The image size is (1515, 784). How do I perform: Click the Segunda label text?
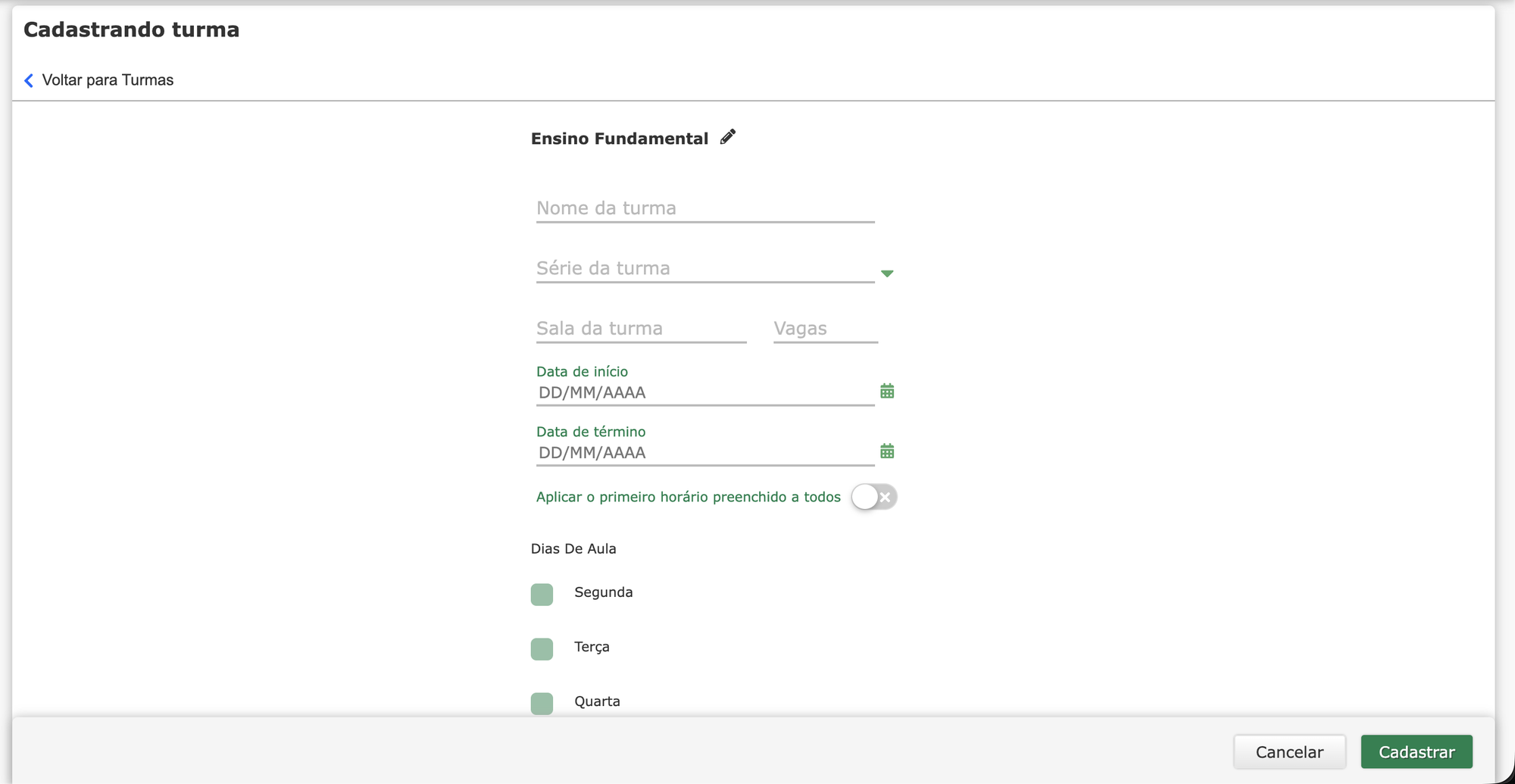pyautogui.click(x=604, y=592)
